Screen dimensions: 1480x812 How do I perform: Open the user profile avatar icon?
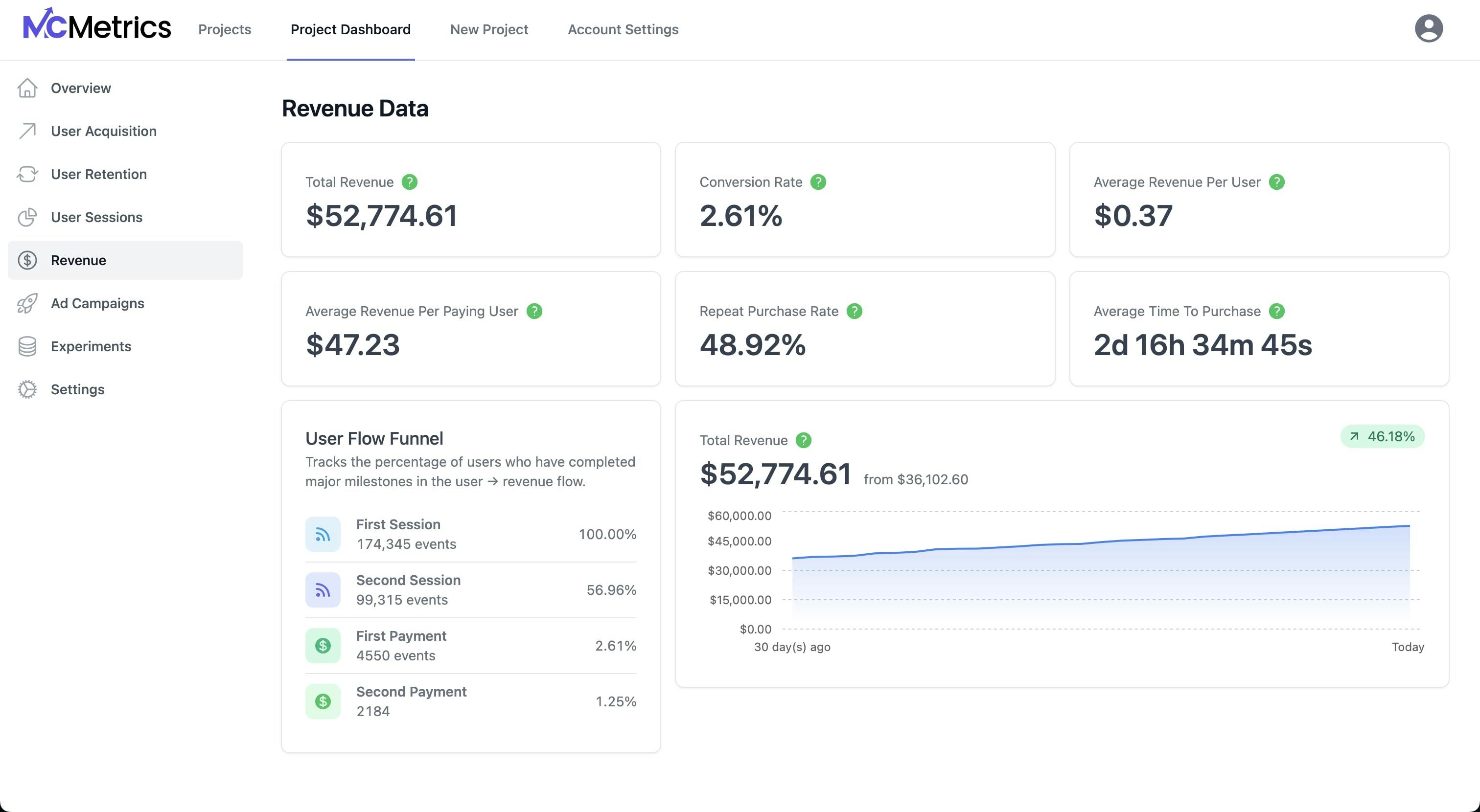pos(1428,29)
